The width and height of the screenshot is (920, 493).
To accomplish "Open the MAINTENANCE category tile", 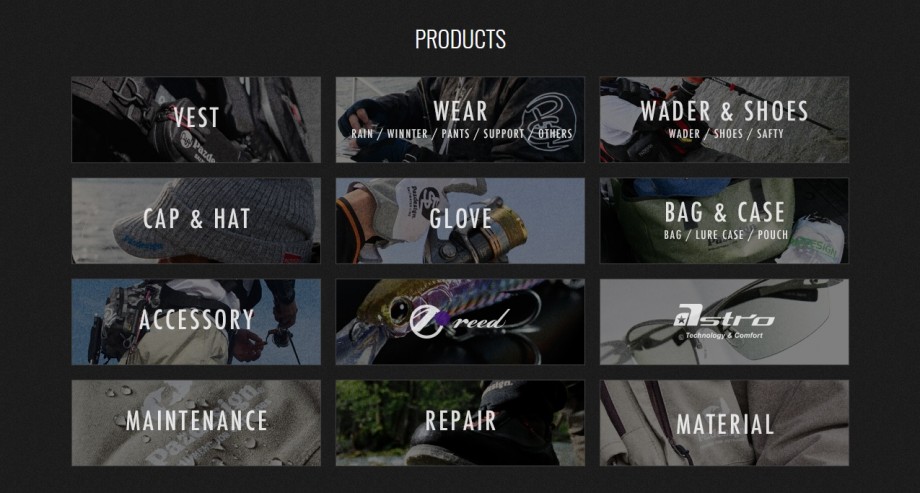I will [196, 423].
